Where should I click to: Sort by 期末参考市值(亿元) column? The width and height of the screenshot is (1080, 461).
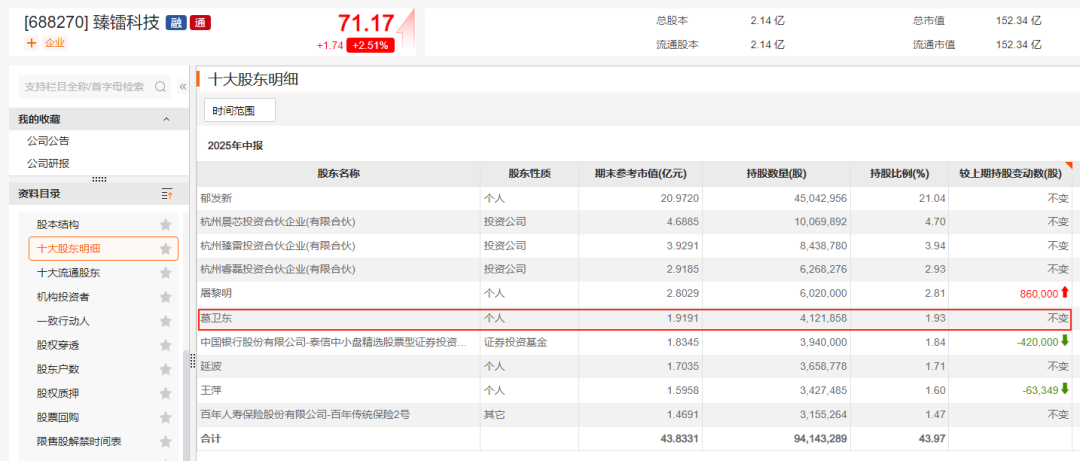pos(641,174)
